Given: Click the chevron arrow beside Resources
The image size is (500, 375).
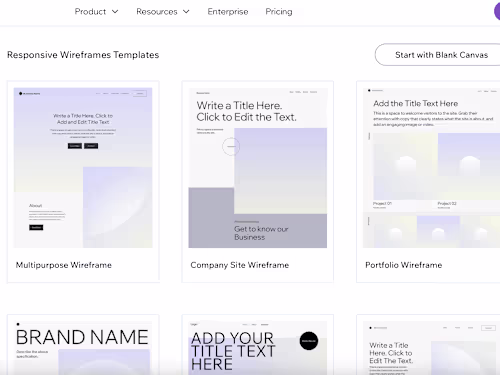Looking at the screenshot, I should tap(186, 12).
